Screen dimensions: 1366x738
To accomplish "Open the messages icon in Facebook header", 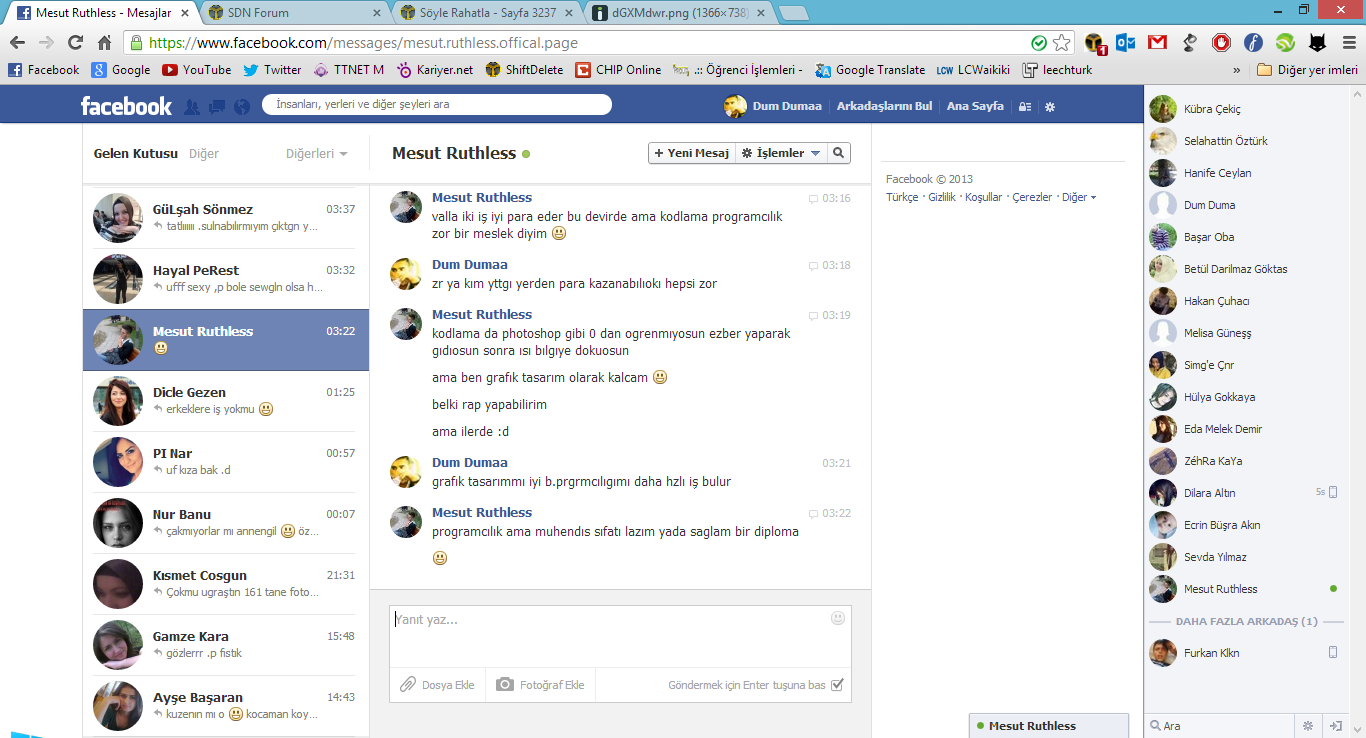I will pos(217,106).
